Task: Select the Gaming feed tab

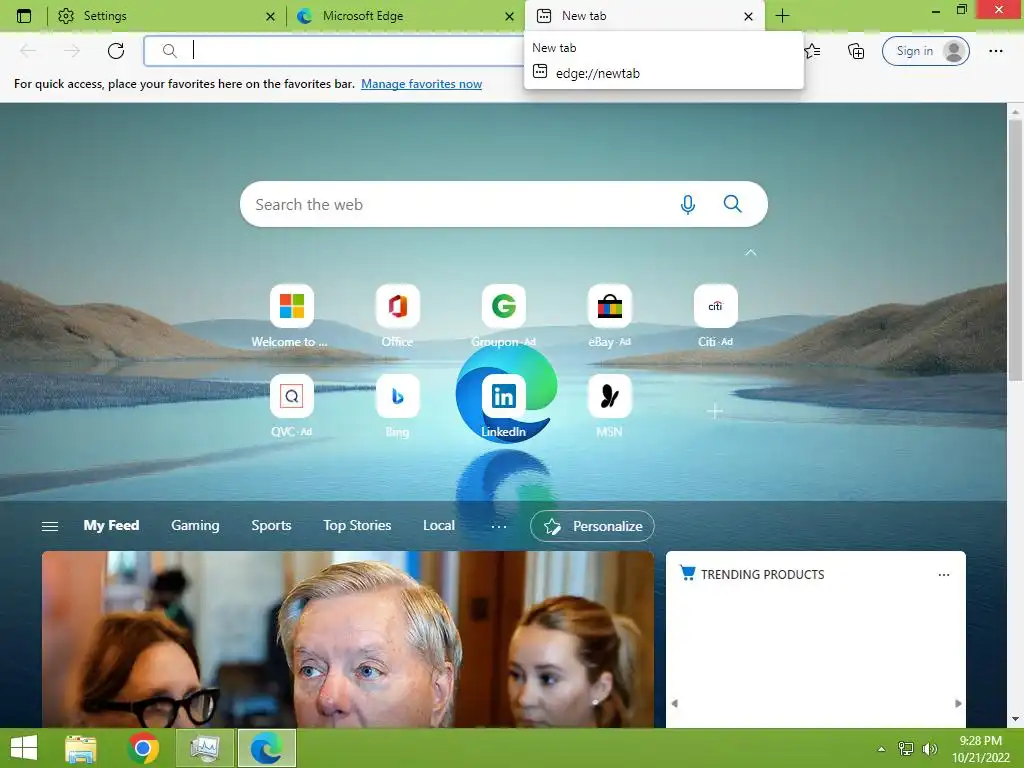Action: (195, 526)
